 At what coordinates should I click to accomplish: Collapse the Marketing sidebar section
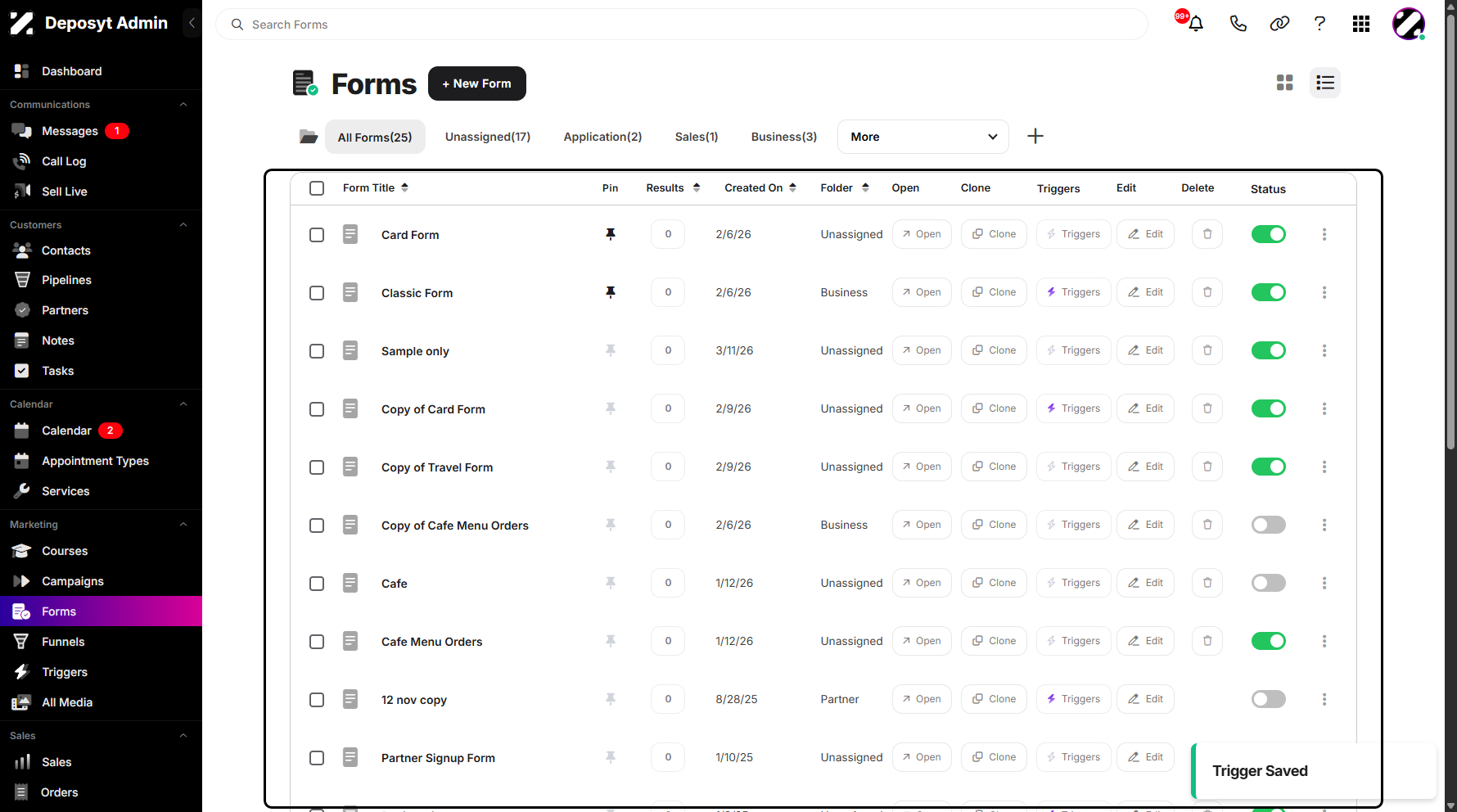click(183, 525)
